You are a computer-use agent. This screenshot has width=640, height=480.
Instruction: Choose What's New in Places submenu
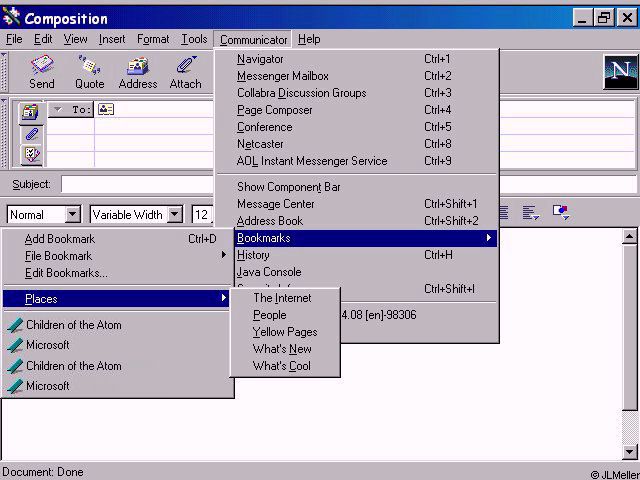point(285,349)
